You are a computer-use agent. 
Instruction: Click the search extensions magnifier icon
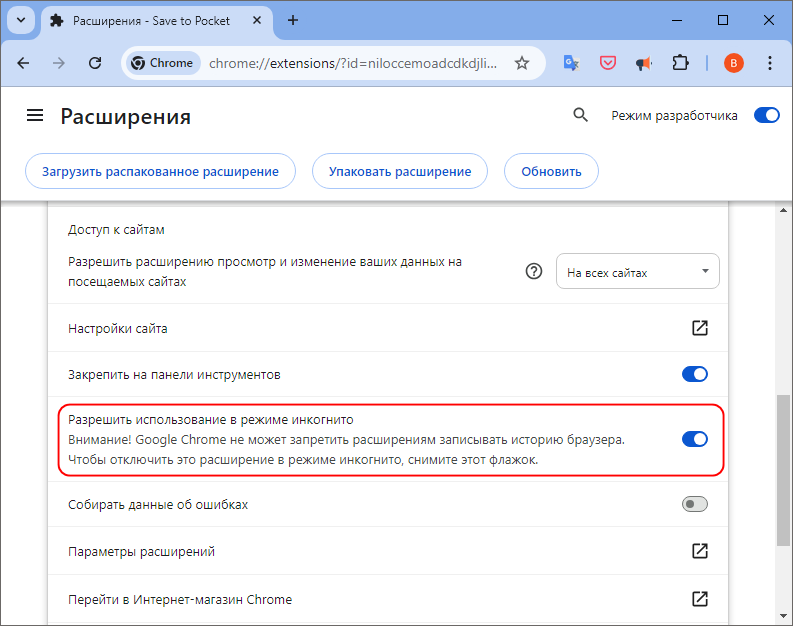coord(581,115)
